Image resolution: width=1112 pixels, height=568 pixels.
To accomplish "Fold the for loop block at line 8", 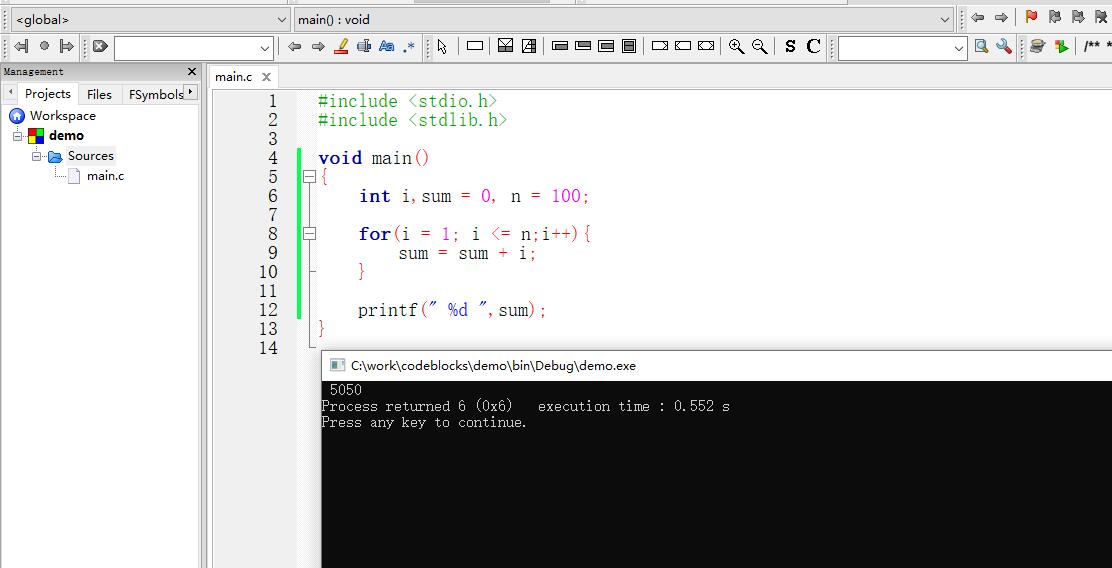I will point(309,233).
